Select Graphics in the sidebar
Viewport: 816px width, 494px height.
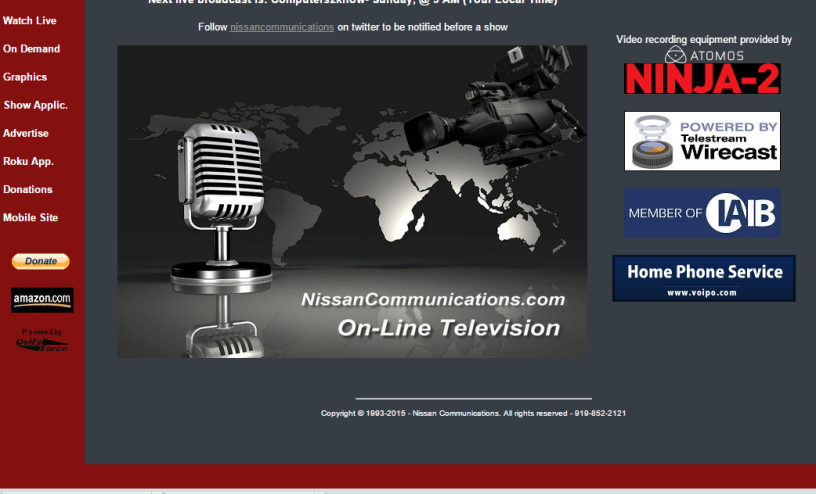(x=25, y=77)
